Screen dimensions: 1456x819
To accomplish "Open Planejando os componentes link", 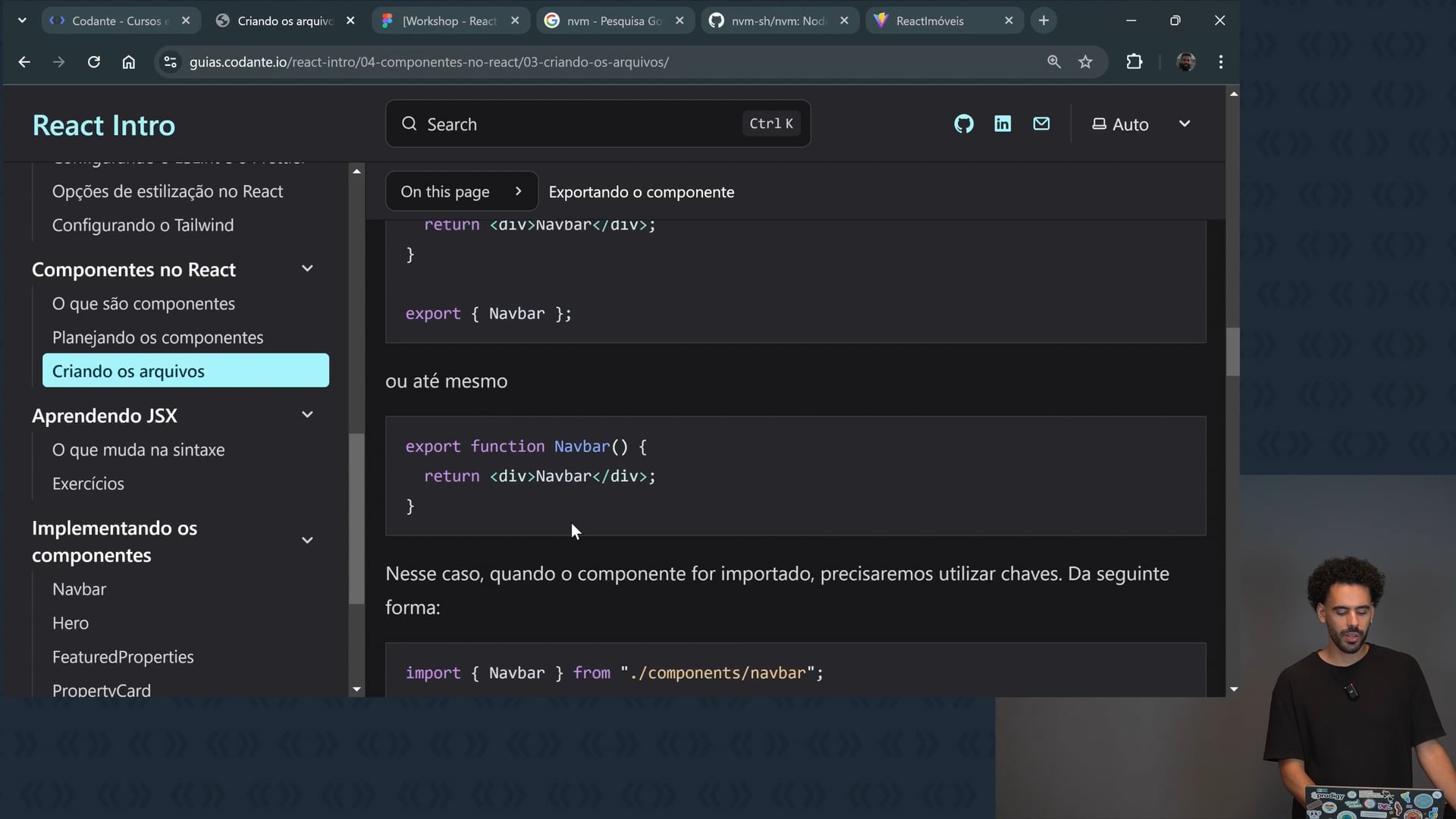I will pos(158,337).
